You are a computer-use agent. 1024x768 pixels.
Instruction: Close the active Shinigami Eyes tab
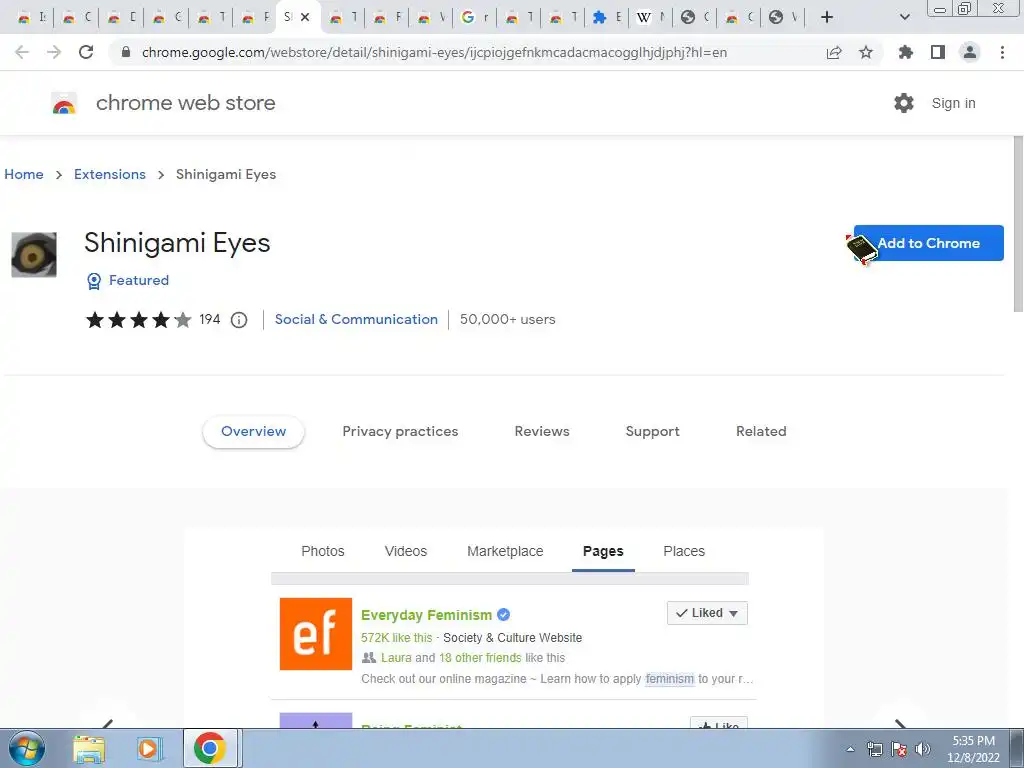(x=305, y=17)
